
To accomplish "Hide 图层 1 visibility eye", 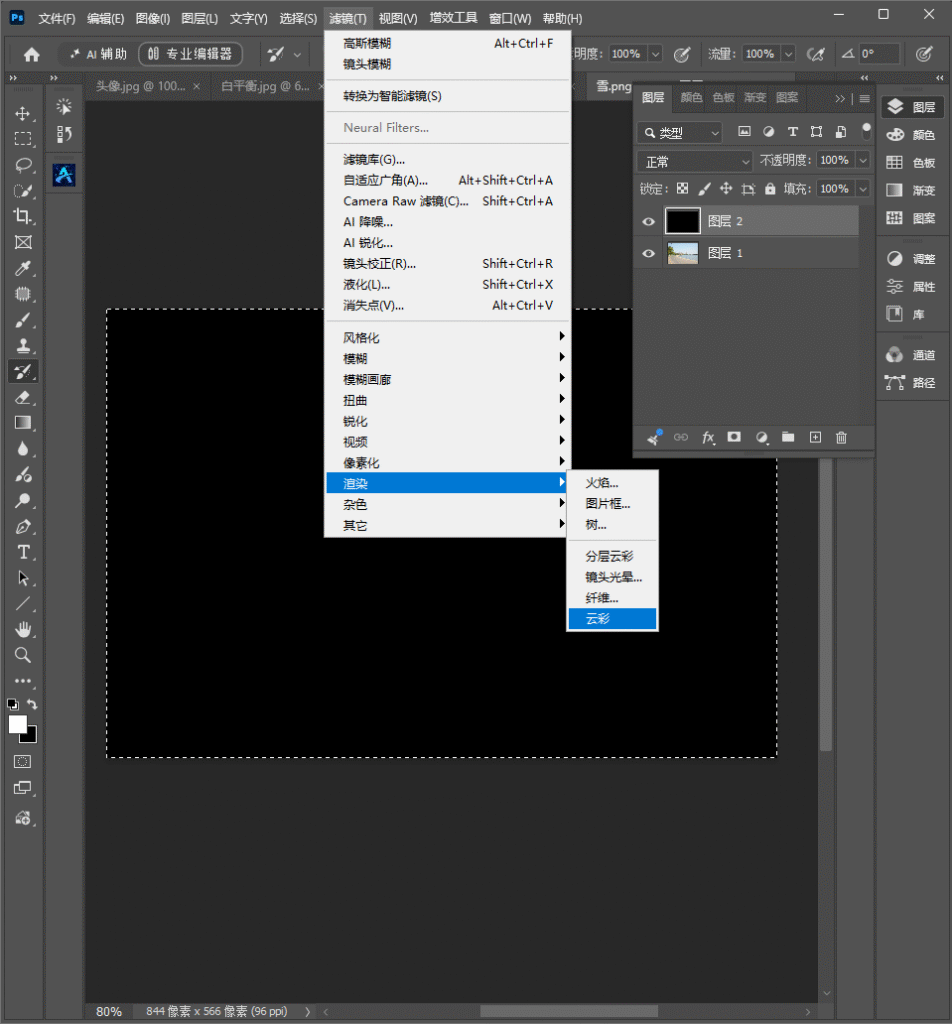I will tap(648, 253).
